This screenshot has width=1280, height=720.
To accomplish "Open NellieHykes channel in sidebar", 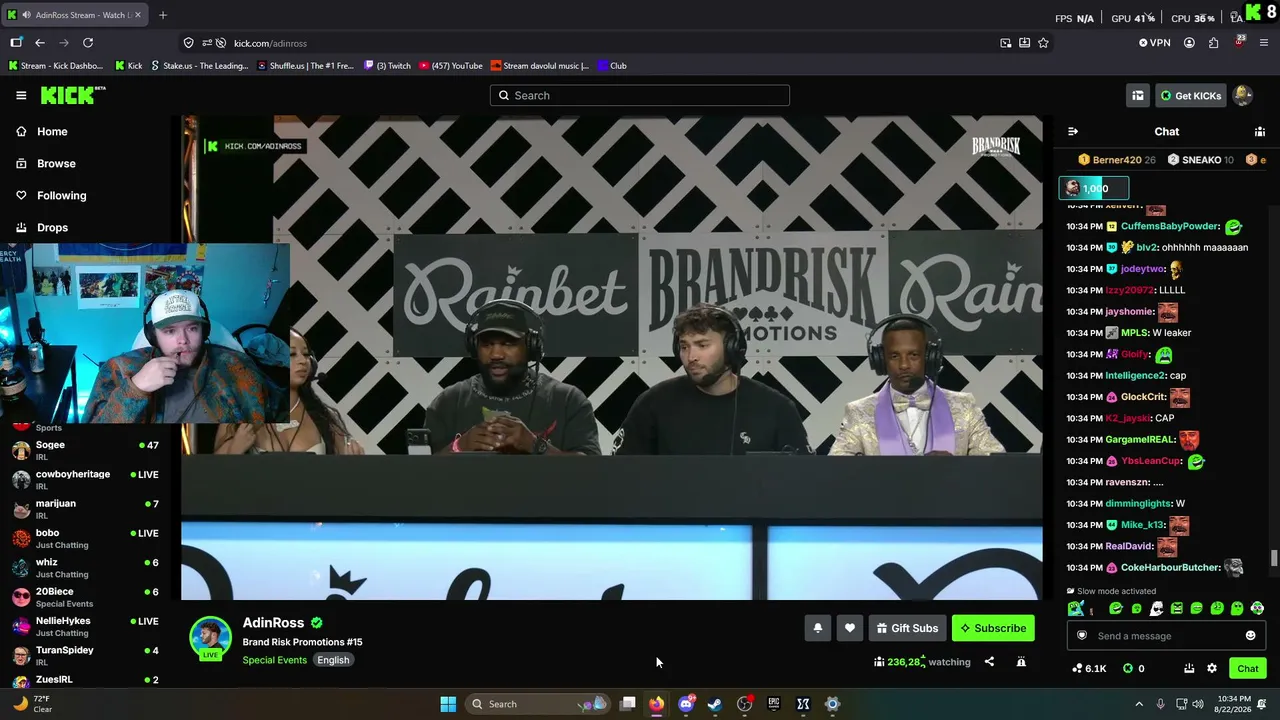I will (x=86, y=626).
